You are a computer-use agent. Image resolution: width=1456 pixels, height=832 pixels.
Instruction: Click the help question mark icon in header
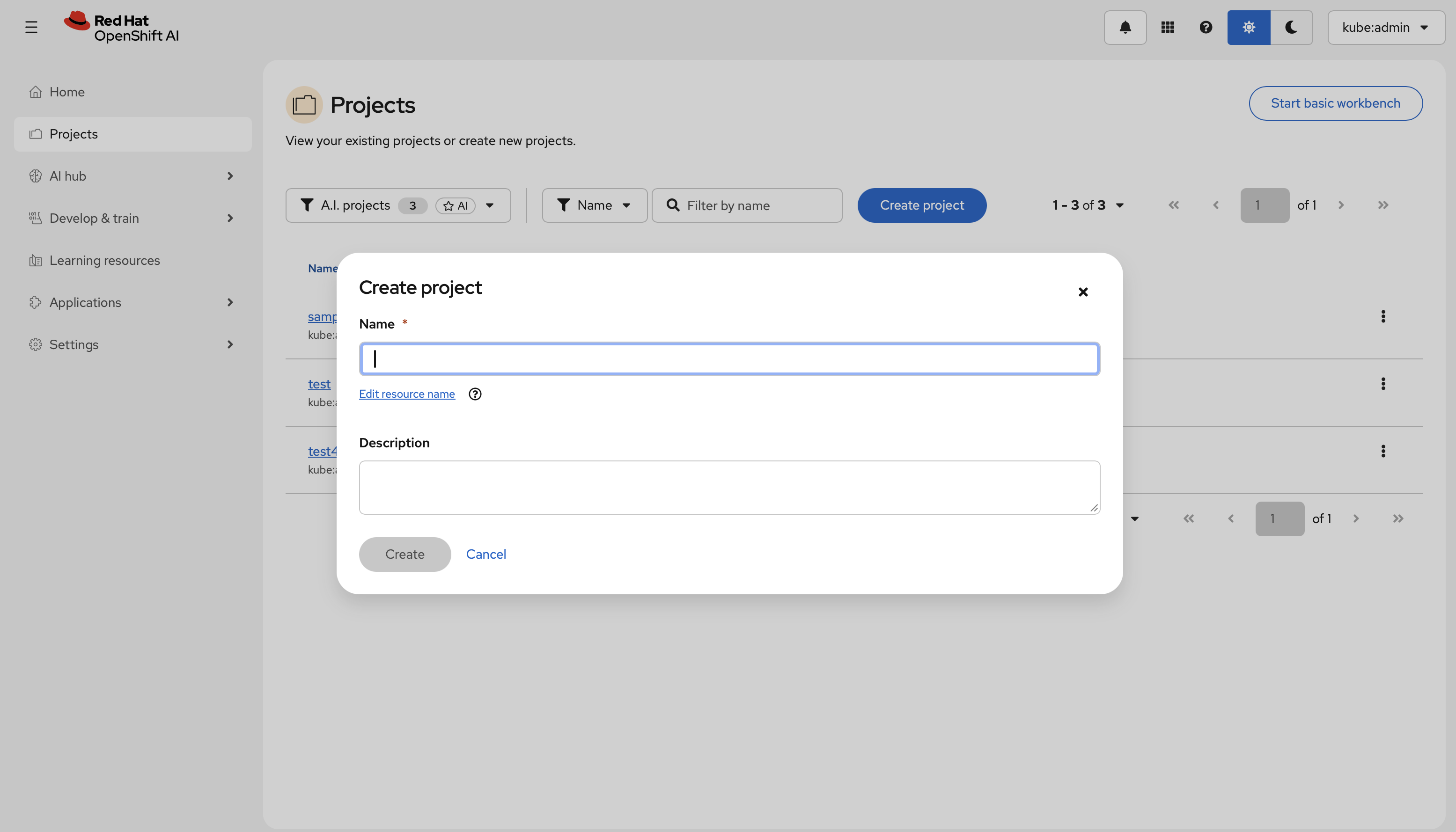pyautogui.click(x=1206, y=28)
